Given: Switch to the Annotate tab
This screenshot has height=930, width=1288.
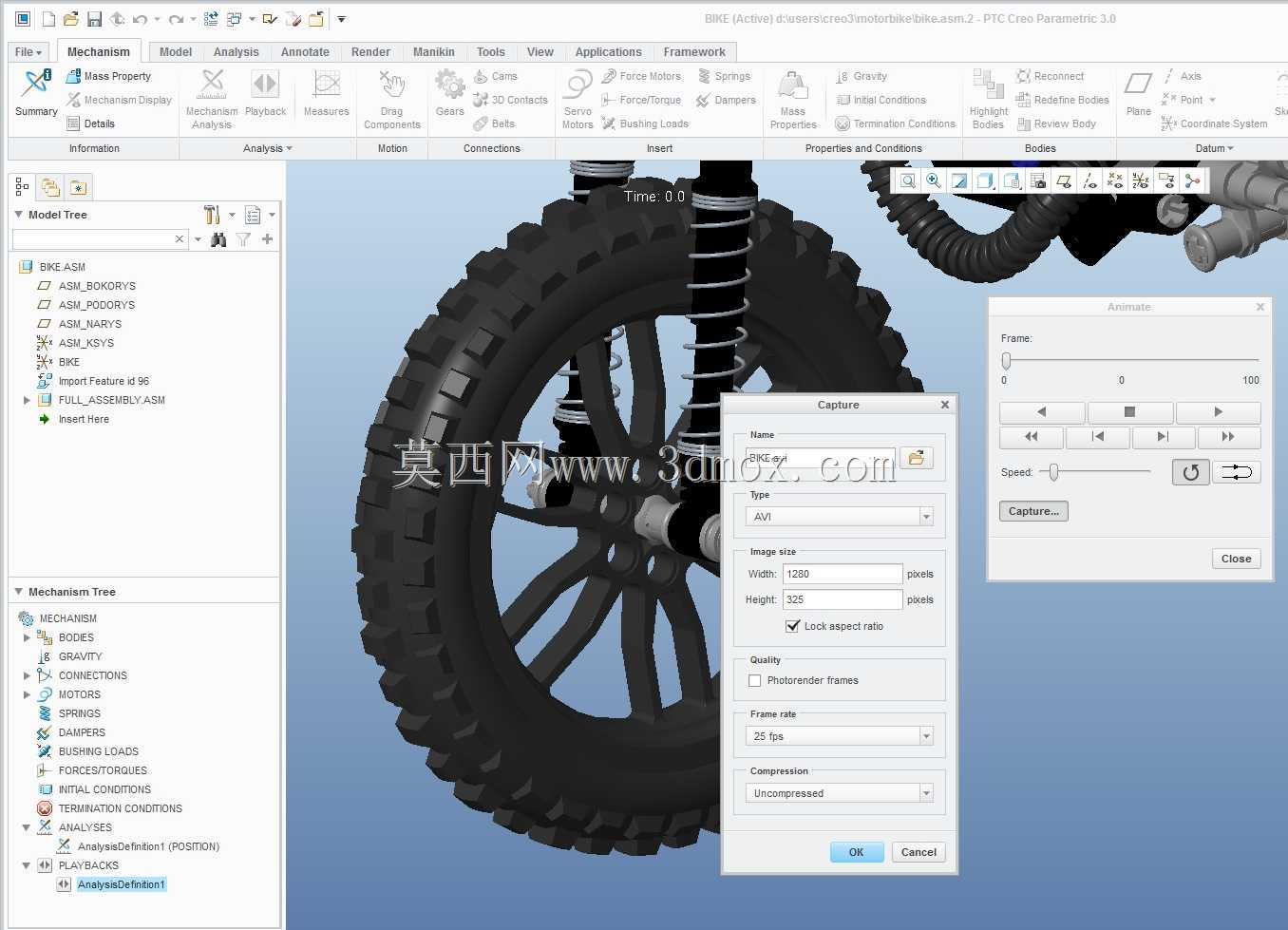Looking at the screenshot, I should (x=305, y=52).
